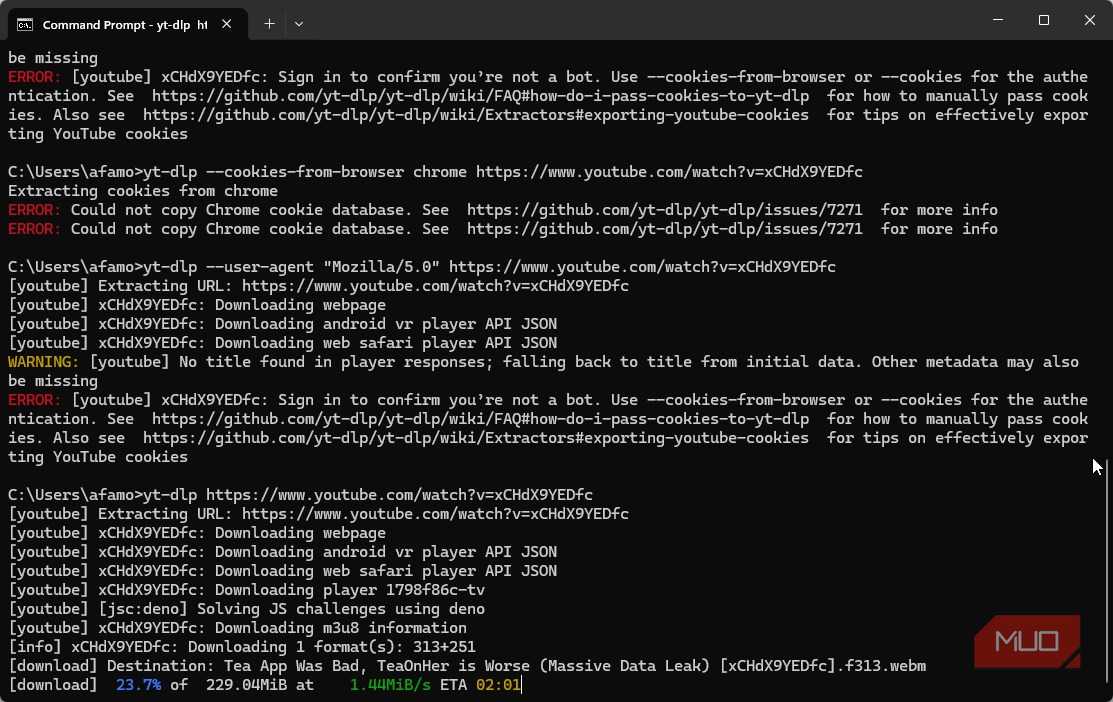Click Extractors exporting-youtube-cookies link in top error

(x=476, y=115)
